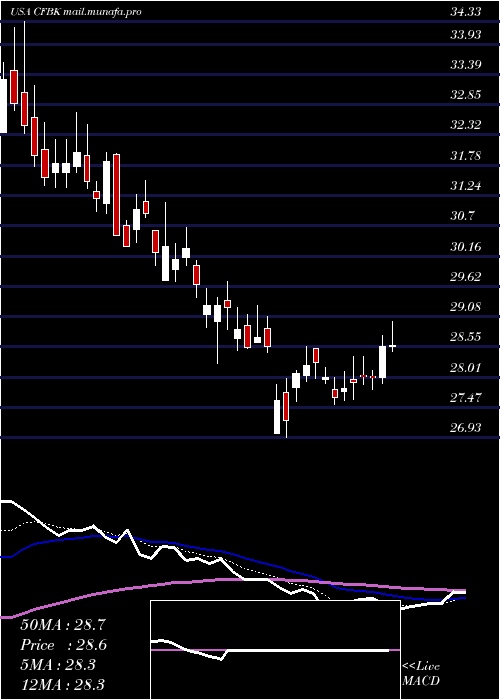Select the 31.24 price axis label

(x=466, y=185)
